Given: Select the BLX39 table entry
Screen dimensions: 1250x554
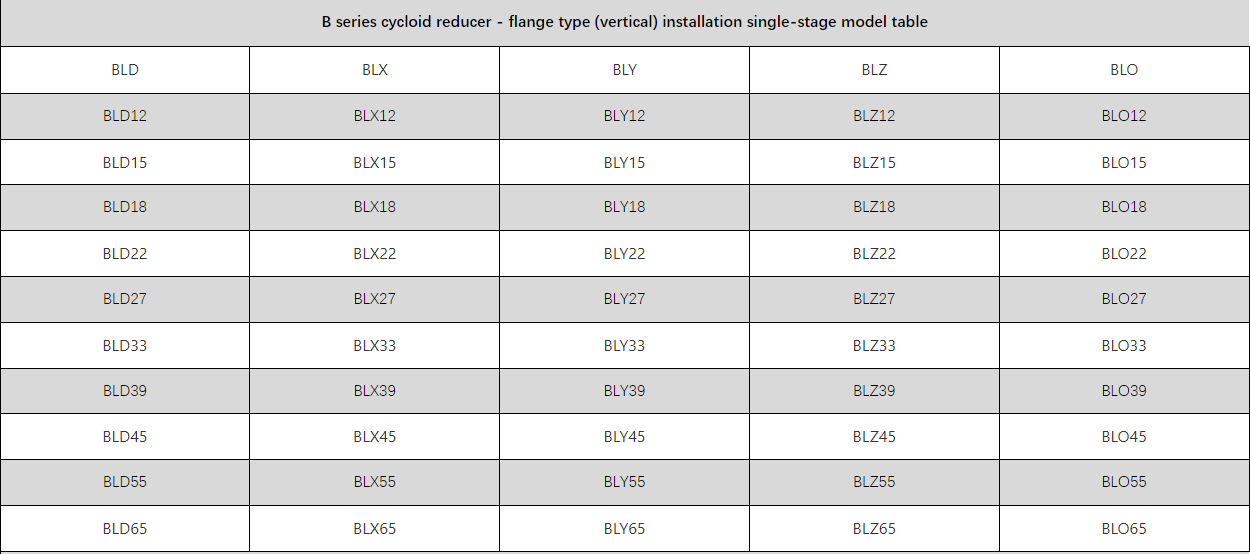Looking at the screenshot, I should (x=375, y=391).
